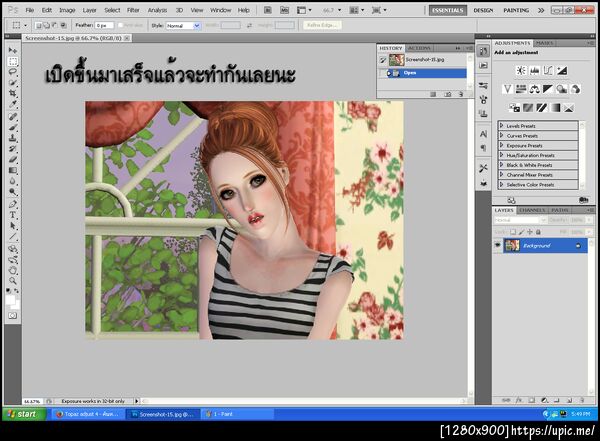Select the Hand tool
The width and height of the screenshot is (600, 441).
point(13,270)
